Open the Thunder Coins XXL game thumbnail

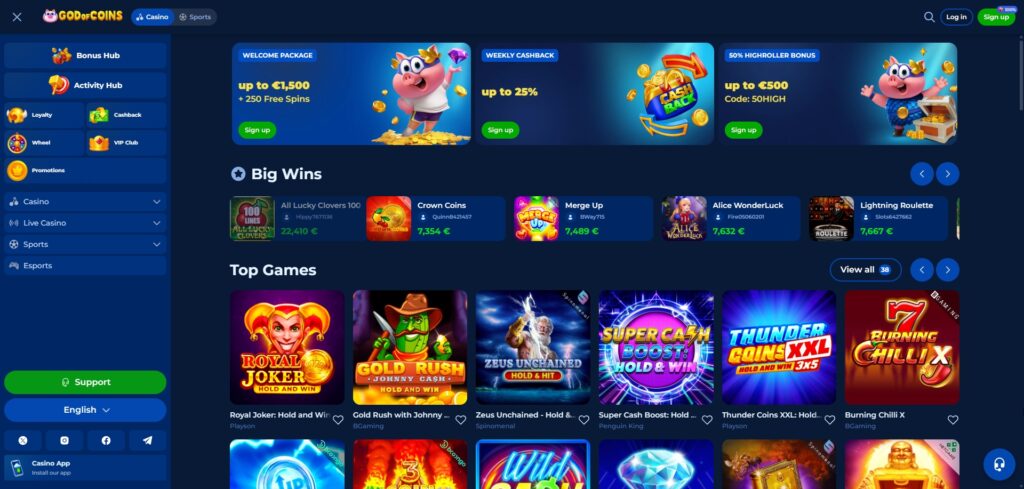click(778, 347)
